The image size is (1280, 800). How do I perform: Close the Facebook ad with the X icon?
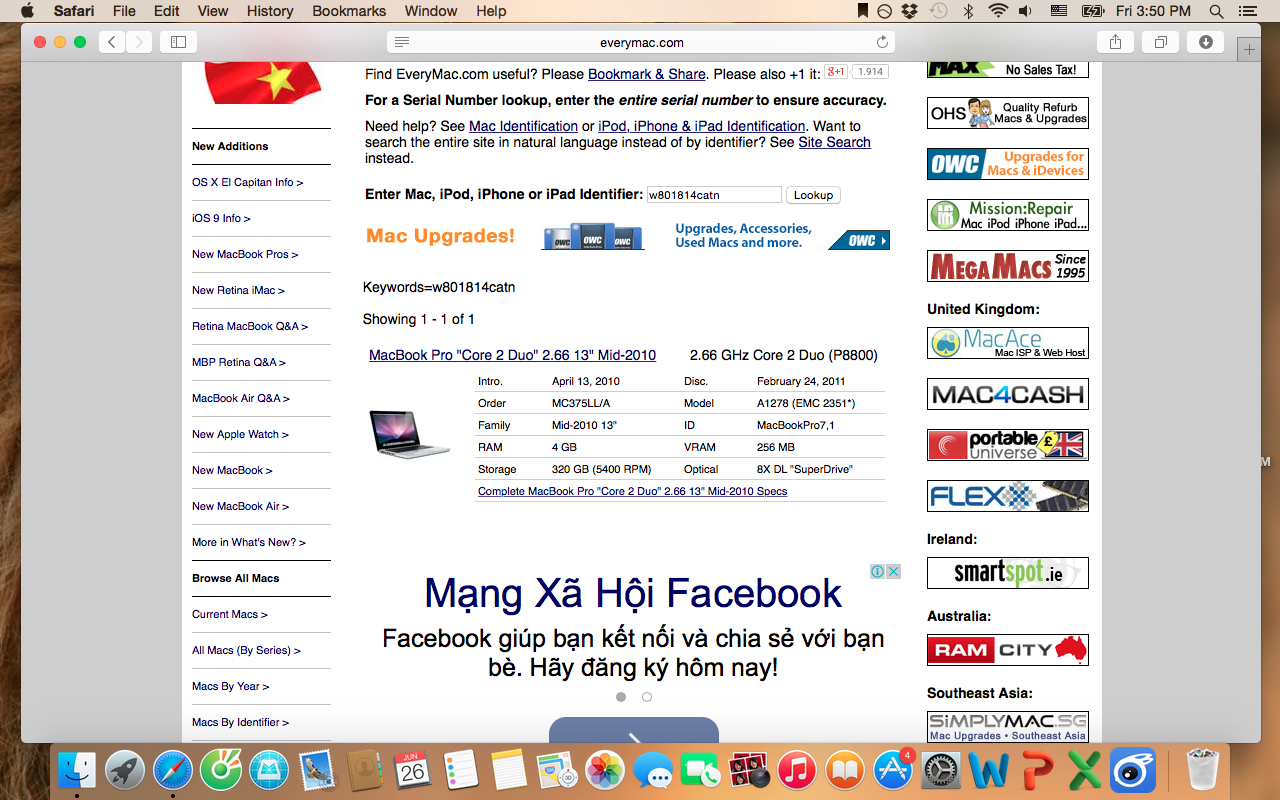[894, 572]
